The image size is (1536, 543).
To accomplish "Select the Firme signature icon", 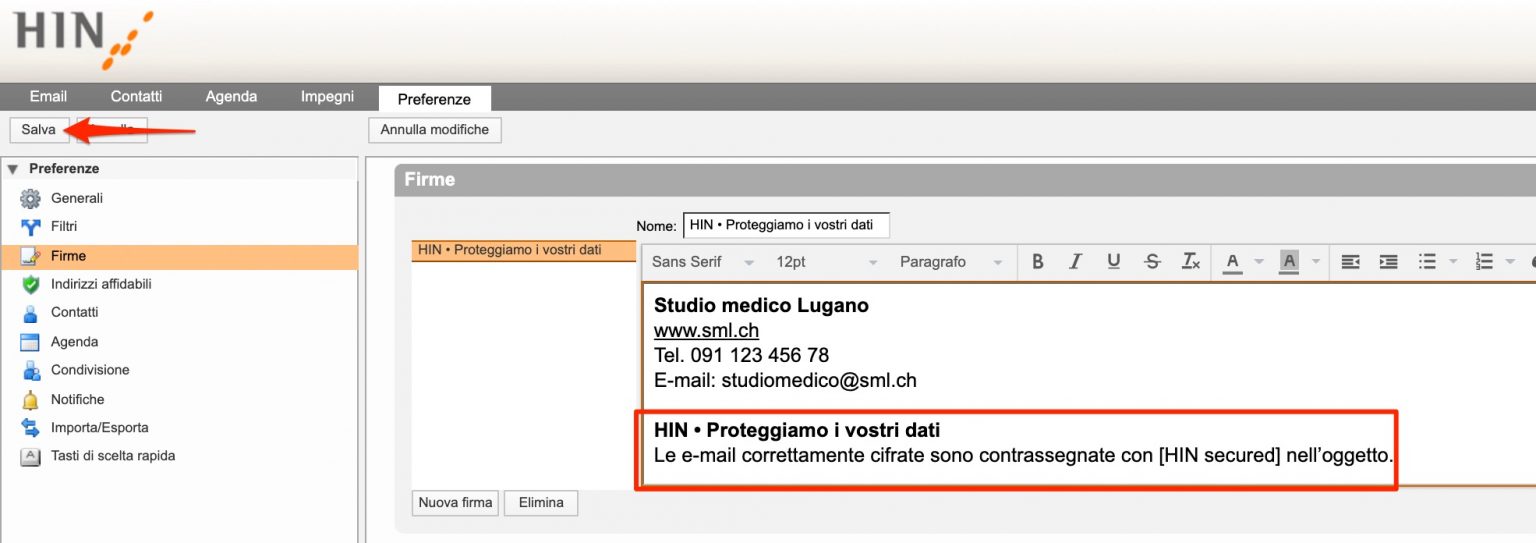I will coord(31,256).
